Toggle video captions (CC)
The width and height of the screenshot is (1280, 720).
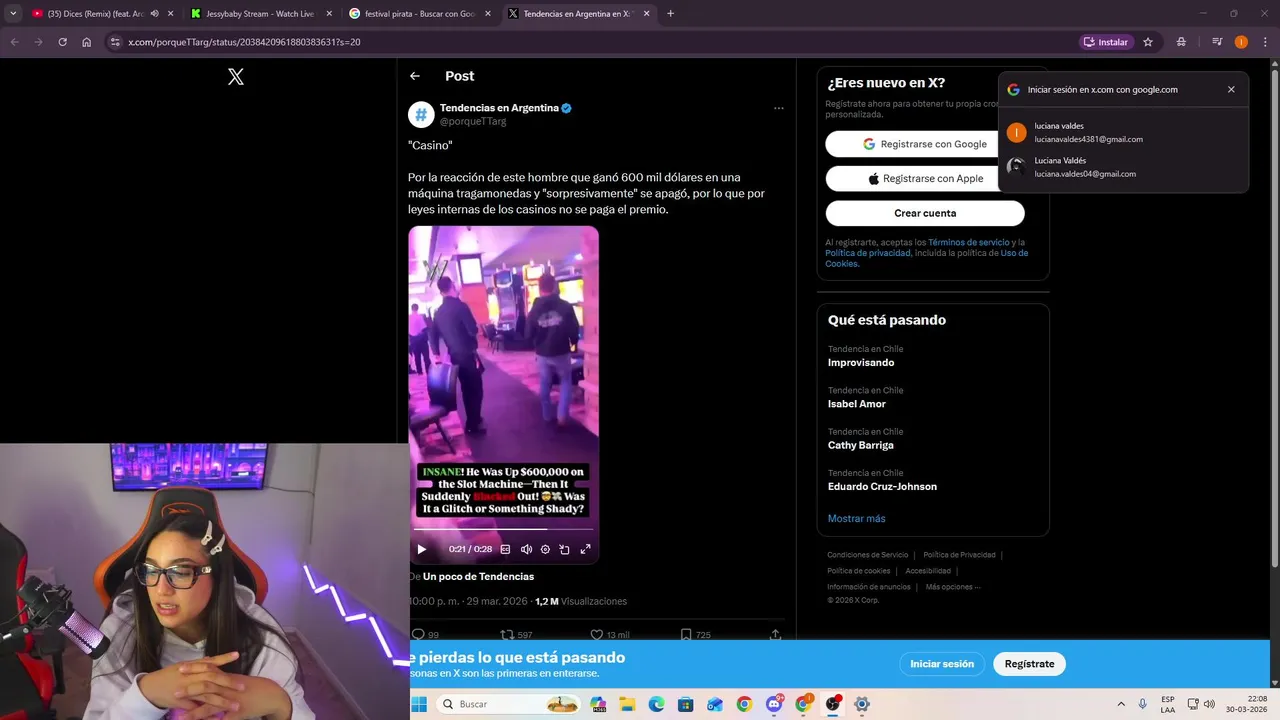pyautogui.click(x=505, y=549)
